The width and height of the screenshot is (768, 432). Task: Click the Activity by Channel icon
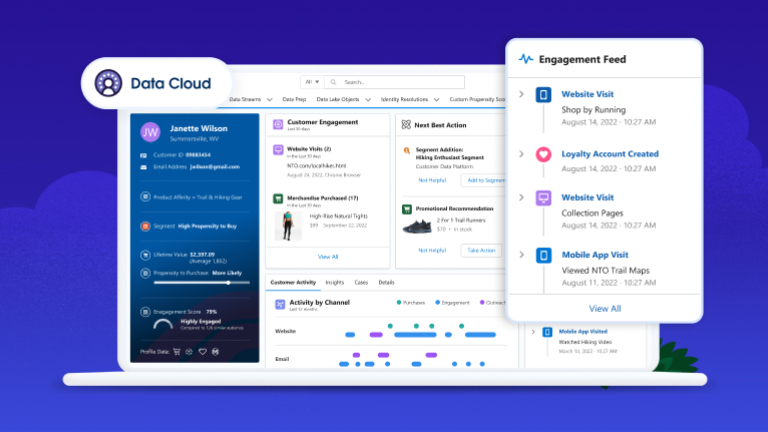click(280, 305)
